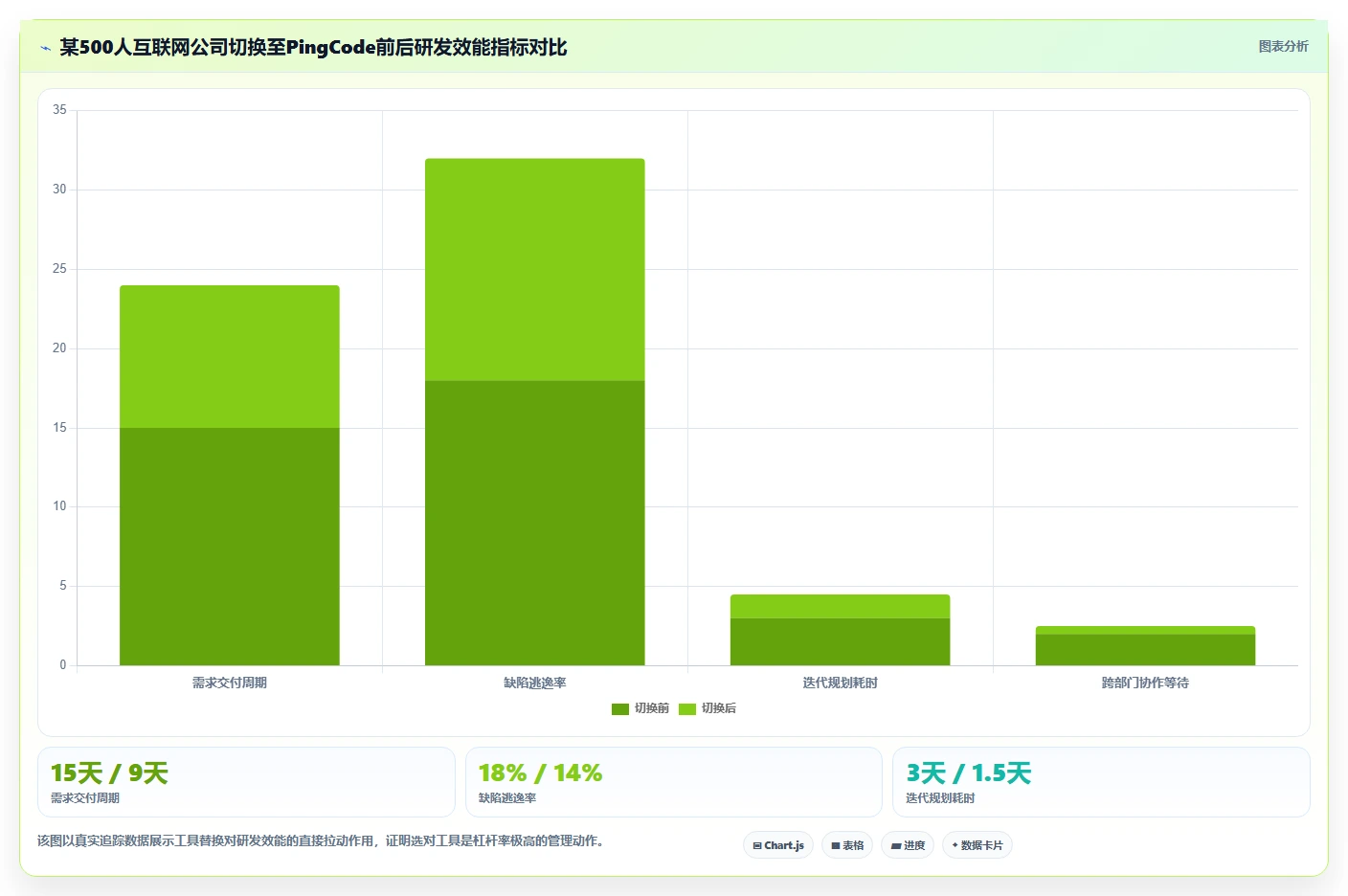Click the footer description starting 该图以真实追踪数据
Image resolution: width=1348 pixels, height=896 pixels.
tap(321, 840)
